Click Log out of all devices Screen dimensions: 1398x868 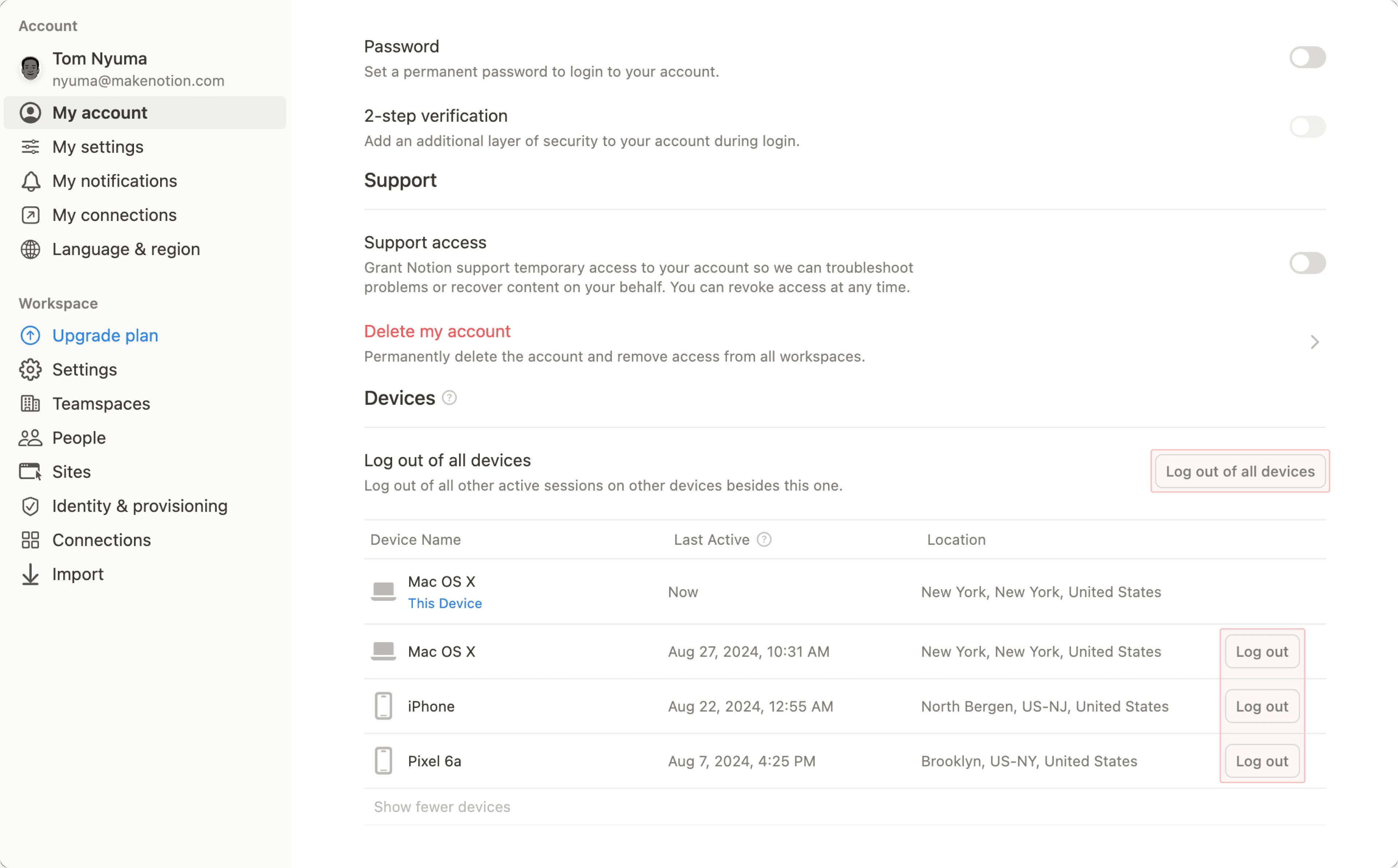(x=1240, y=471)
